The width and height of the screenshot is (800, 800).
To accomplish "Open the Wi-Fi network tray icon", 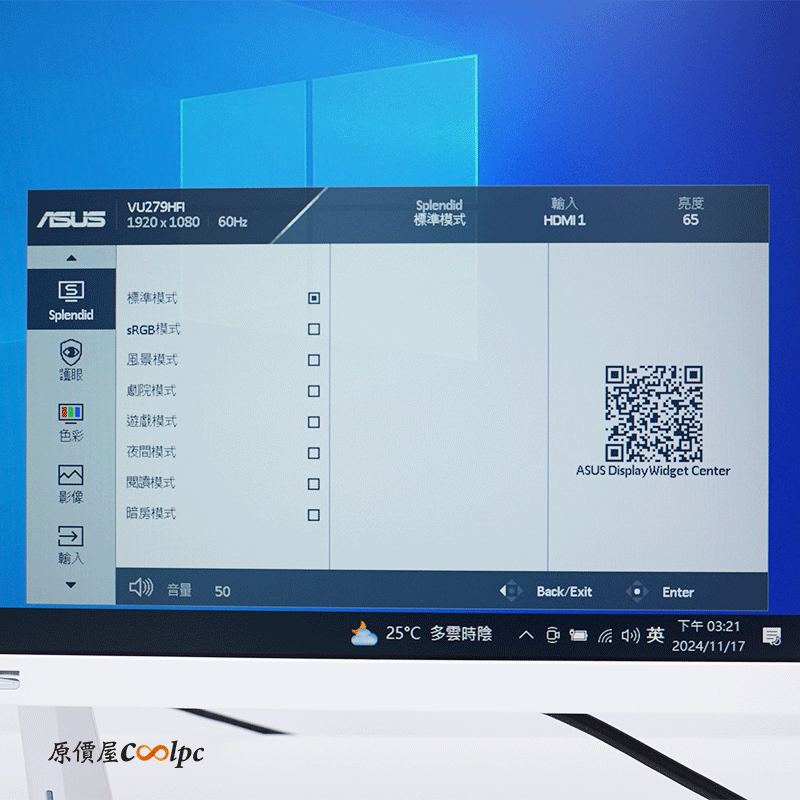I will coord(605,636).
